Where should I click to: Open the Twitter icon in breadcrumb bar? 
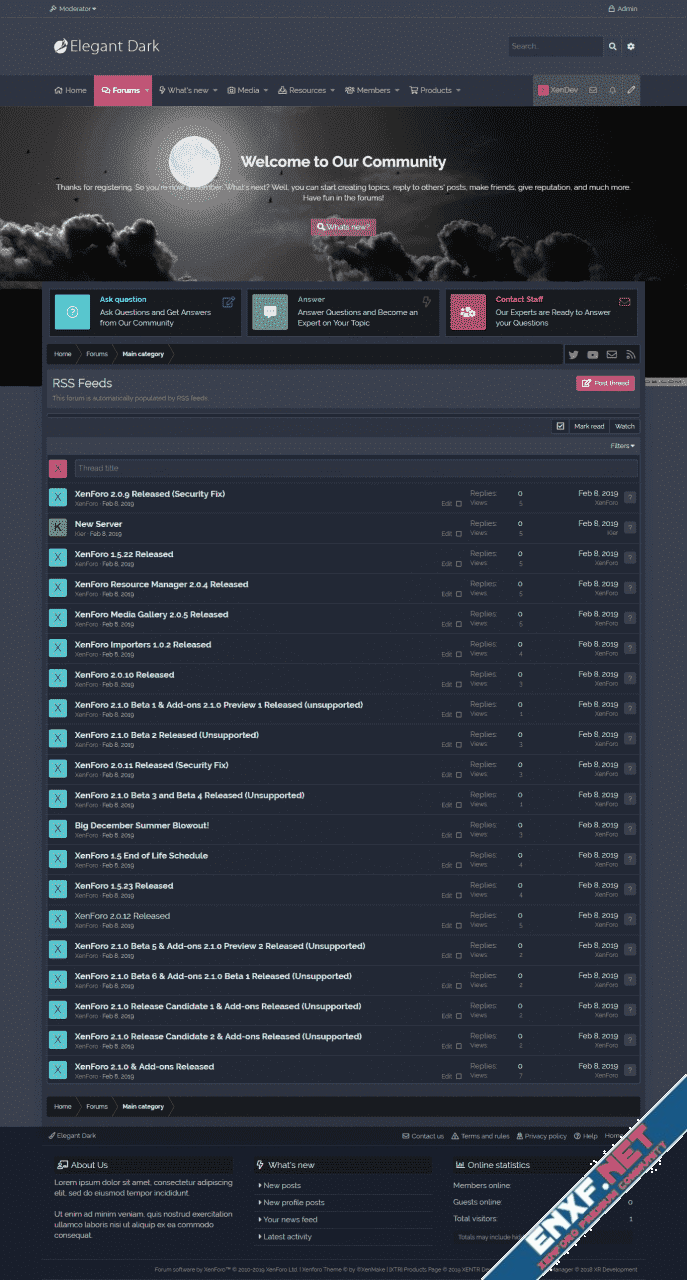coord(573,354)
